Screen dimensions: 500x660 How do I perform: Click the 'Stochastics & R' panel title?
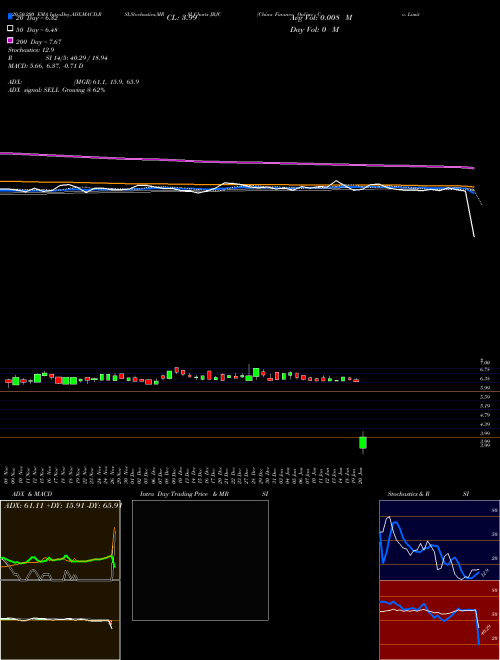pyautogui.click(x=408, y=494)
